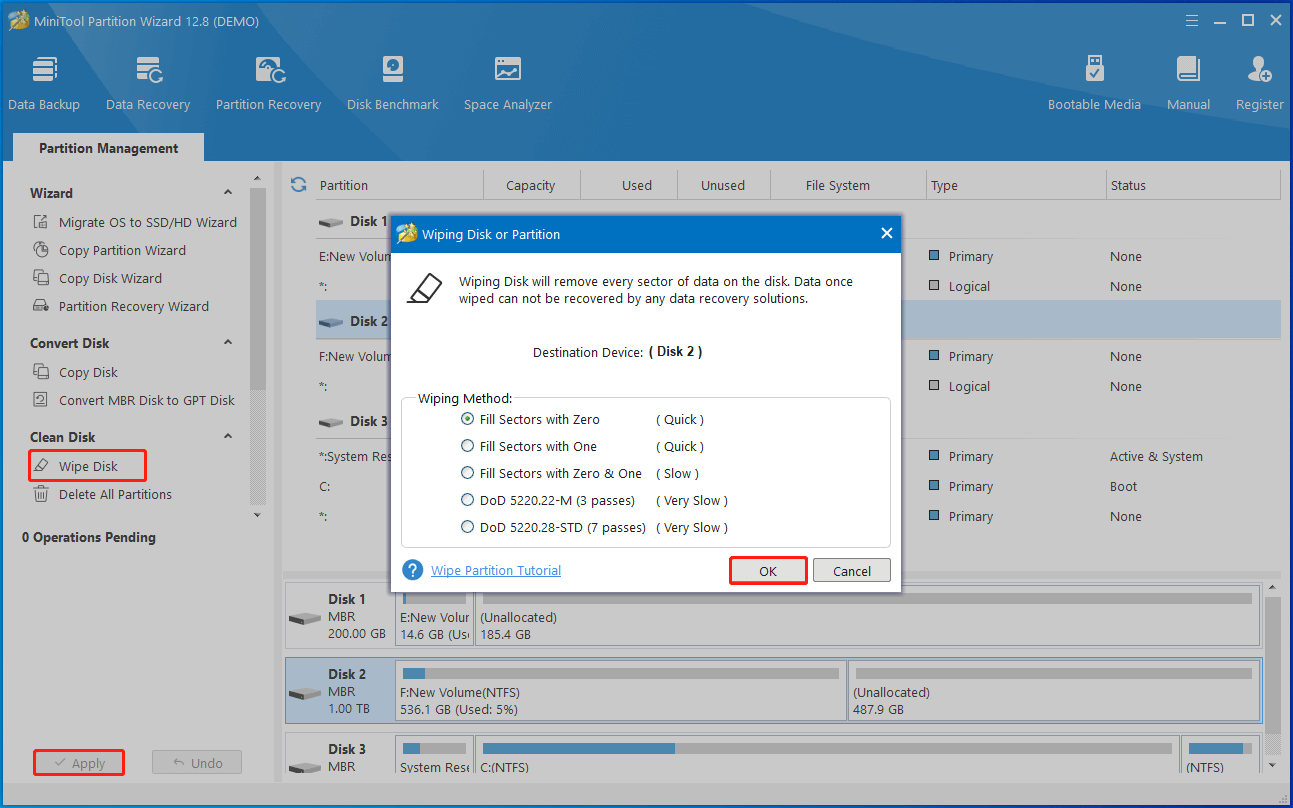Select Disk 3 row in partition list
1293x808 pixels.
798,421
